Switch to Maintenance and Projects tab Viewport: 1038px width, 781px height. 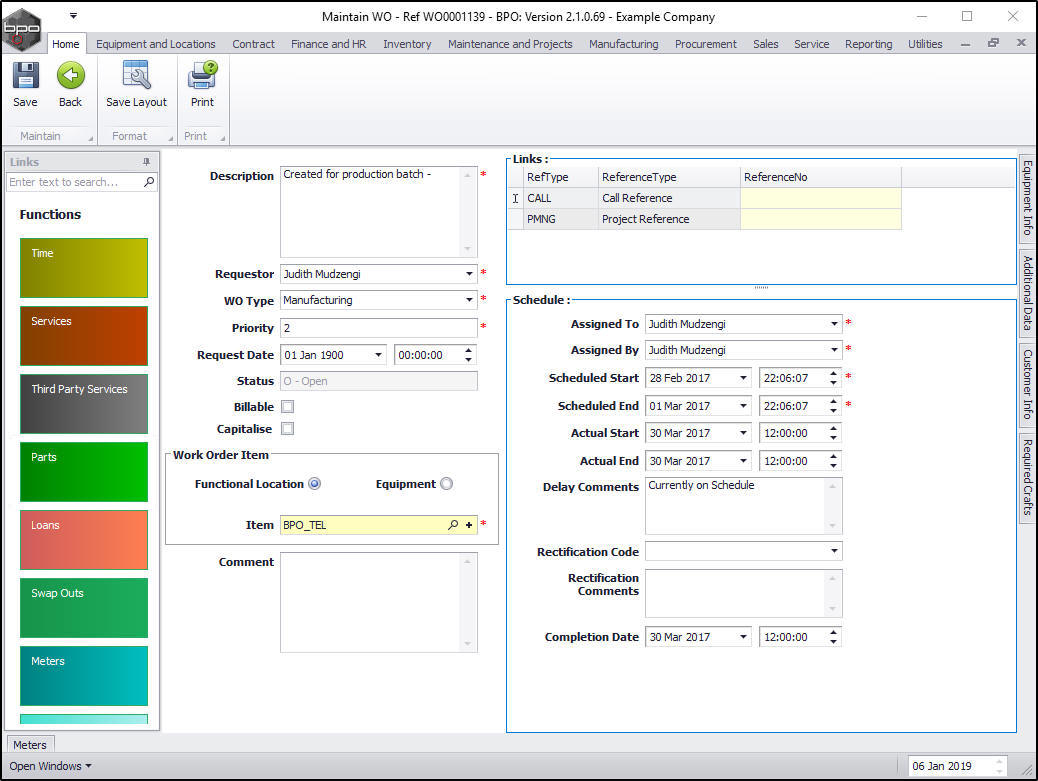tap(510, 44)
